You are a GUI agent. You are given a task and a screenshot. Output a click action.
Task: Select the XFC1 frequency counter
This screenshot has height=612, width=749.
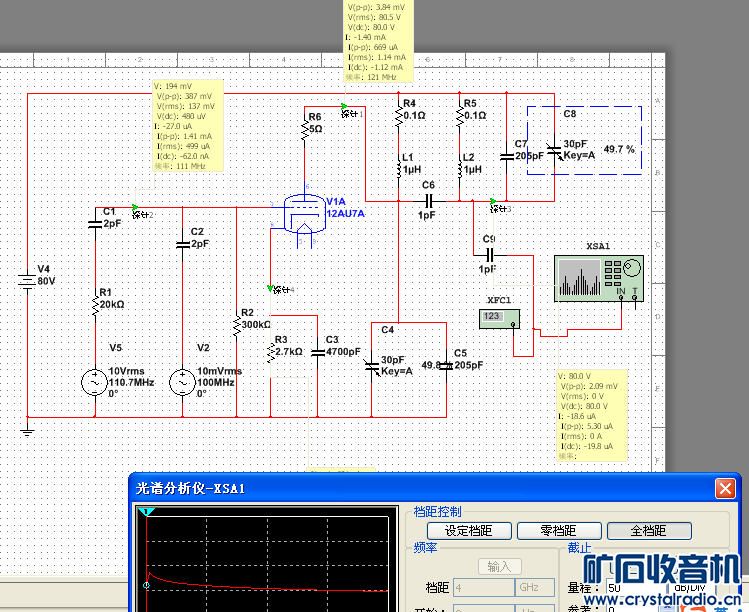pos(500,318)
